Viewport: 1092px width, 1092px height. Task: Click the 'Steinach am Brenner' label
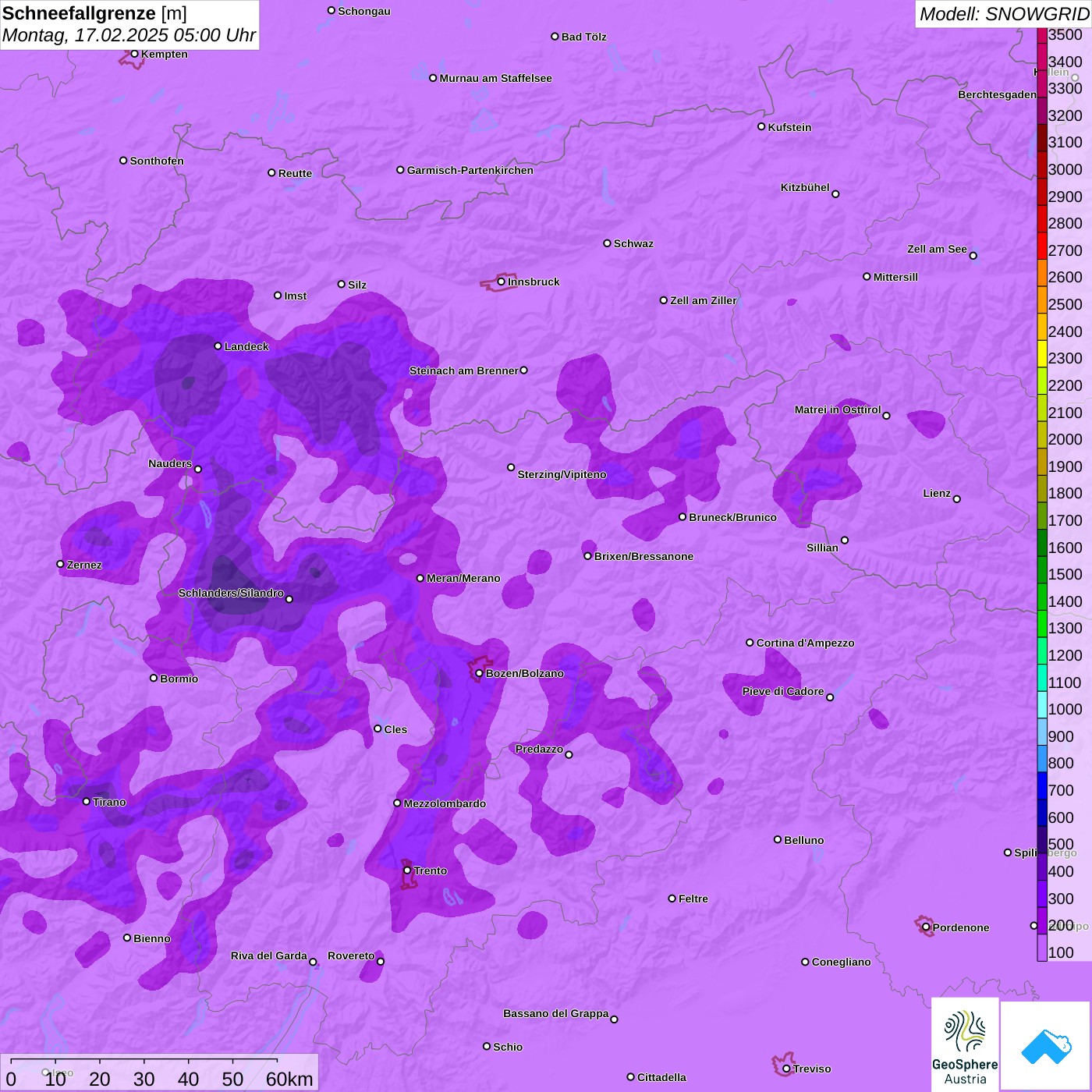464,370
